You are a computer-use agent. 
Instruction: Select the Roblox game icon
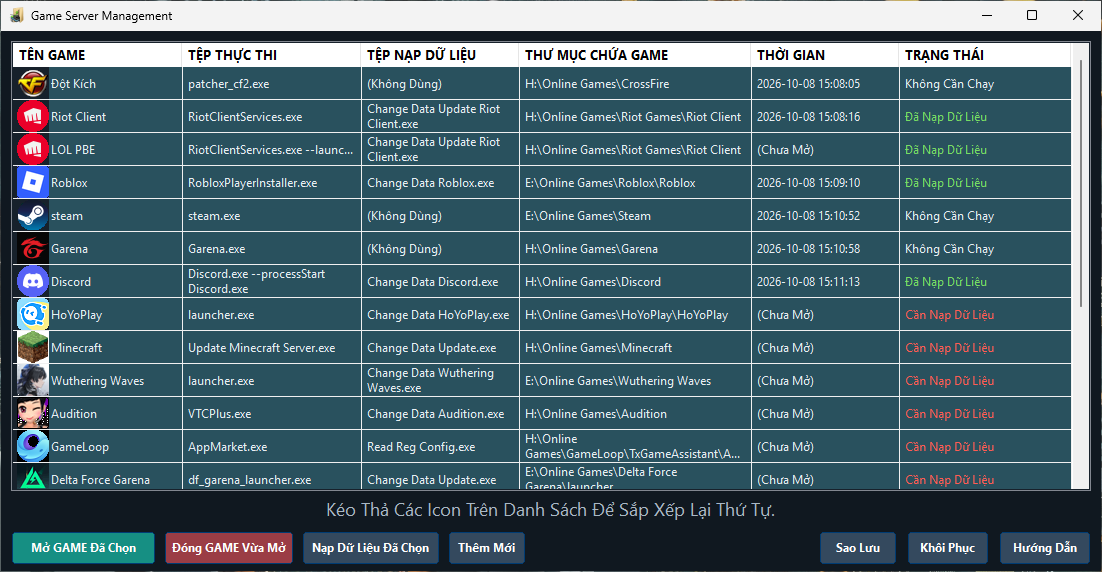coord(32,183)
